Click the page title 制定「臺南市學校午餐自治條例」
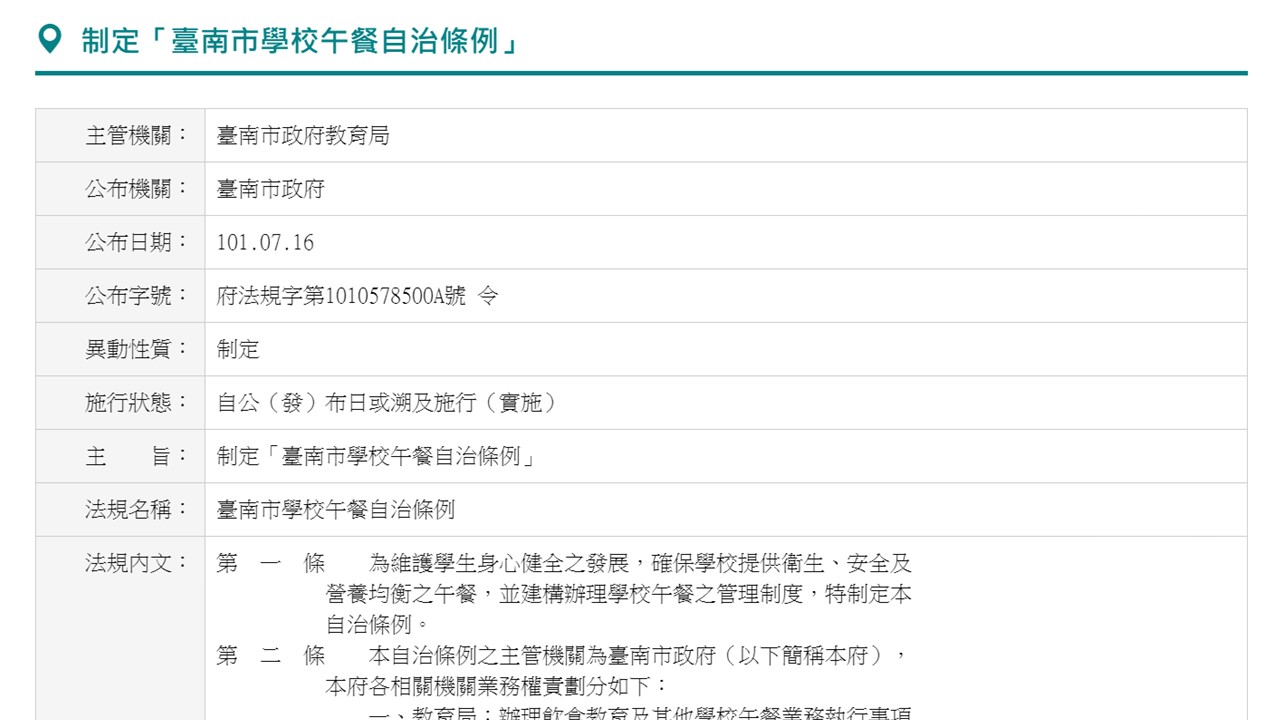The height and width of the screenshot is (720, 1280). pyautogui.click(x=300, y=41)
